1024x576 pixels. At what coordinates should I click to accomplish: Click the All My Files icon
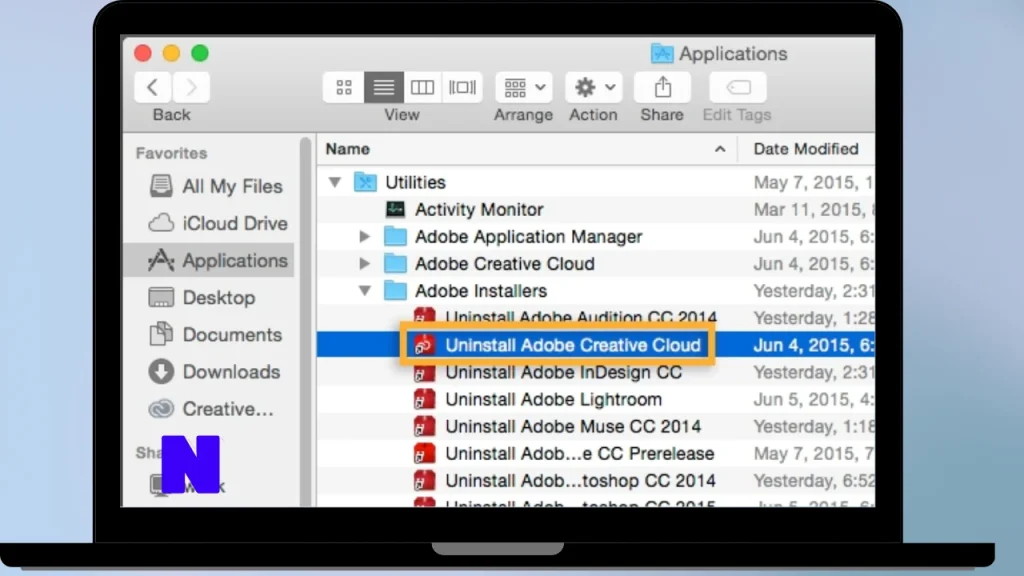coord(161,186)
